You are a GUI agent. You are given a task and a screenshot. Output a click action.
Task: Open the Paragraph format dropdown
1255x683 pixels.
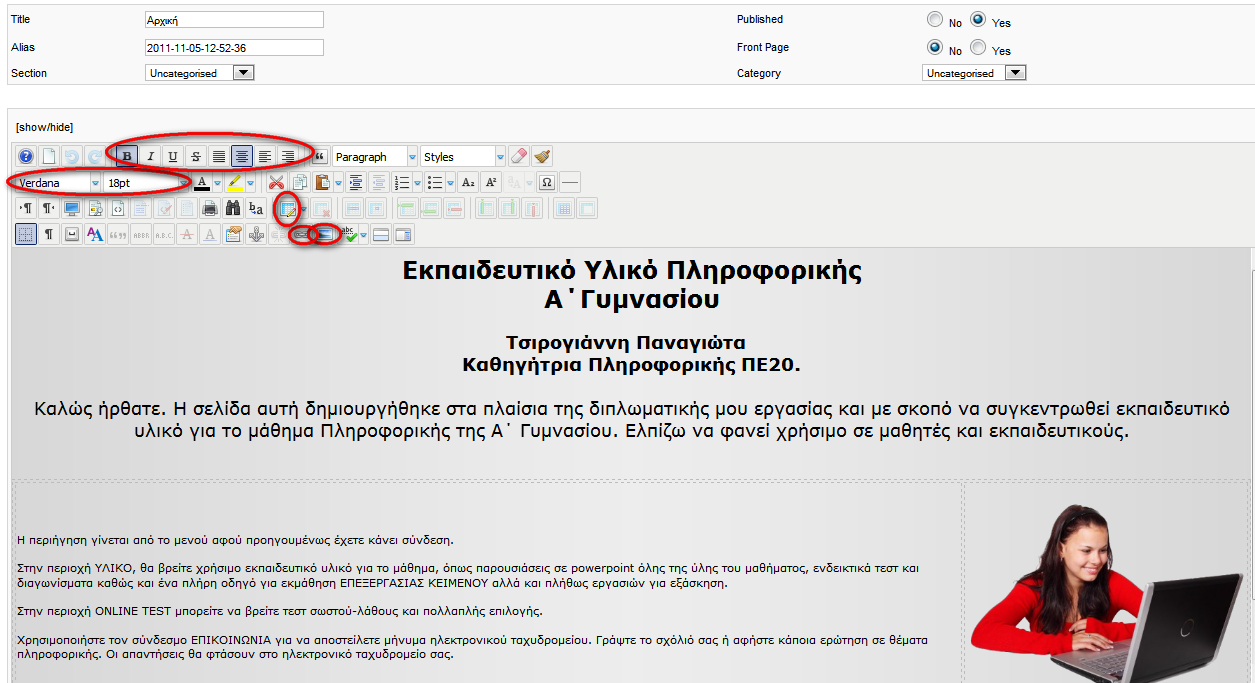(x=376, y=157)
